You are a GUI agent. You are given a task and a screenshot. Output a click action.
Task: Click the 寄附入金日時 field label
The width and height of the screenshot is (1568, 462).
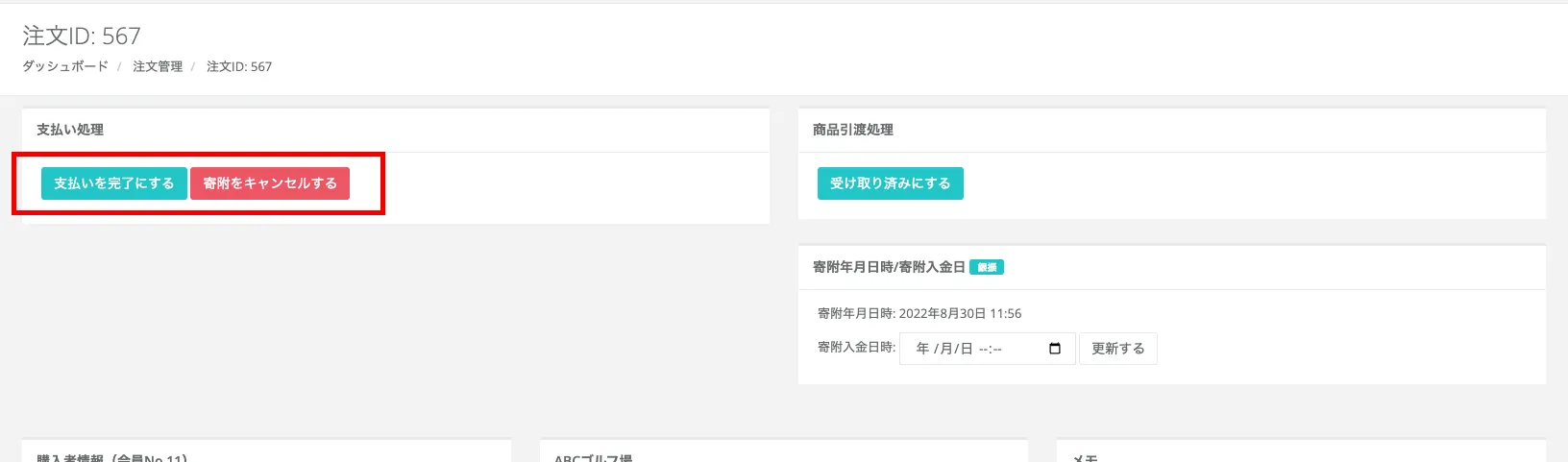[856, 347]
